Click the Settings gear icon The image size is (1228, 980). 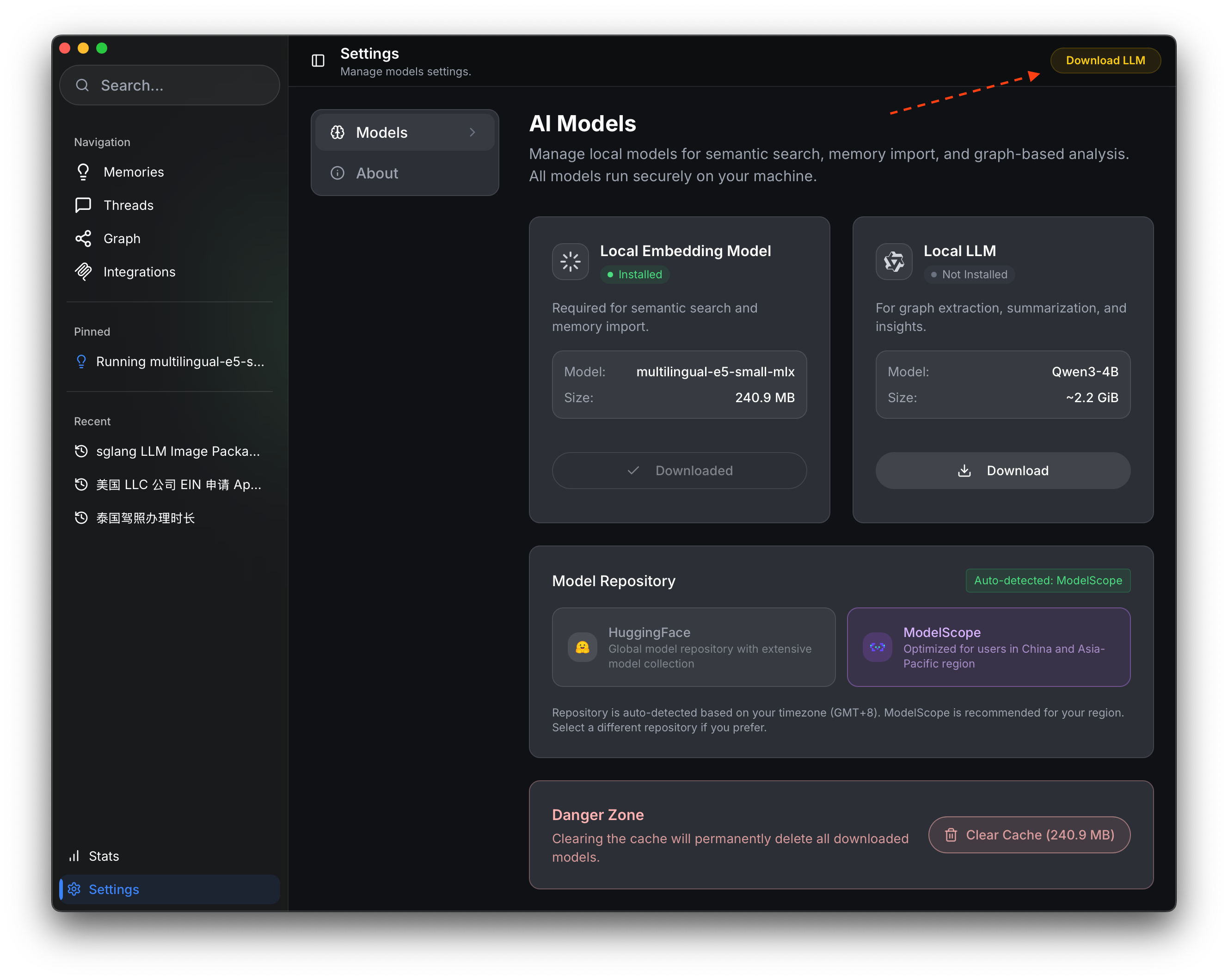click(x=74, y=889)
